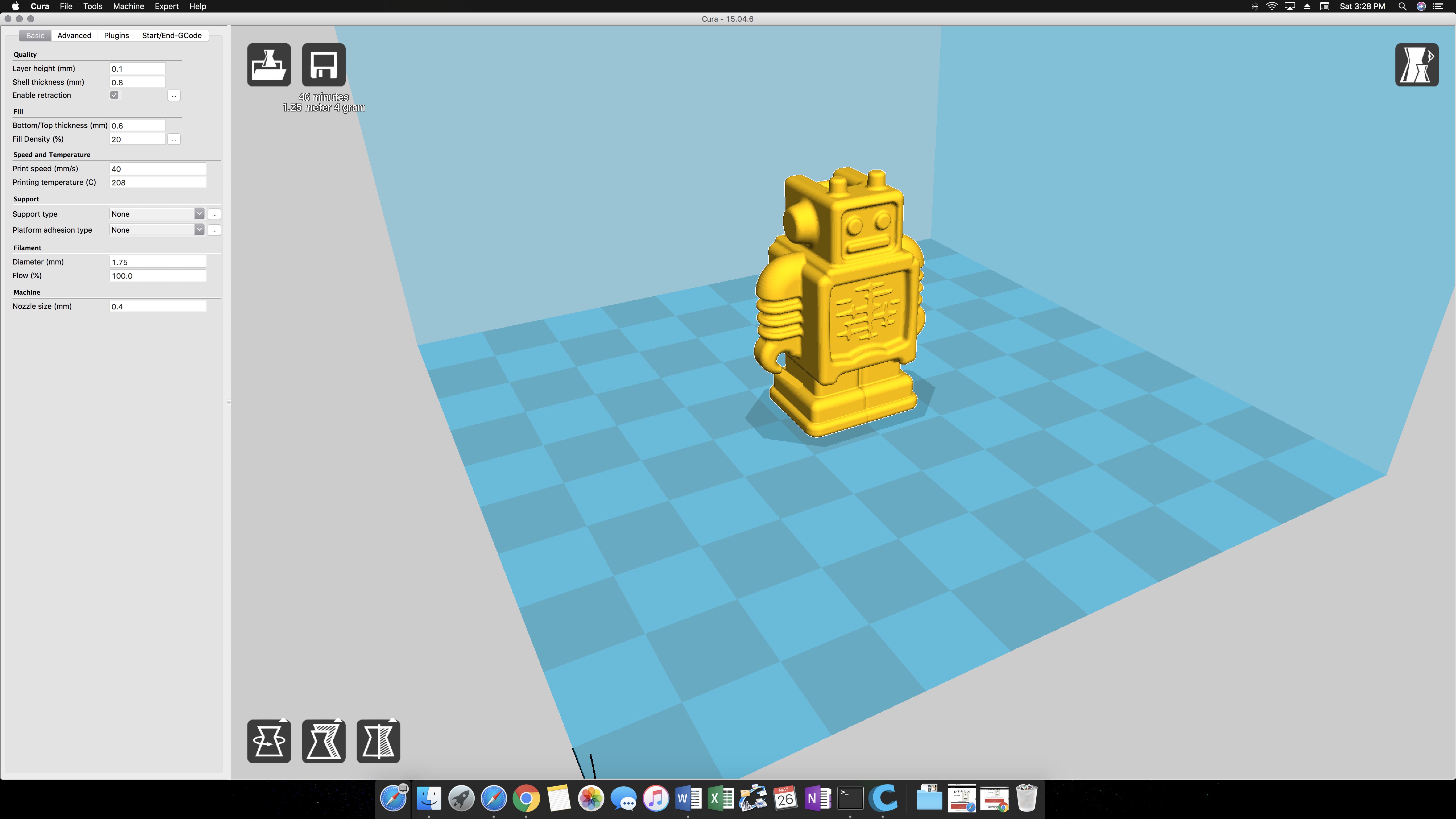1456x819 pixels.
Task: Open Microsoft Word from the dock
Action: click(x=688, y=798)
